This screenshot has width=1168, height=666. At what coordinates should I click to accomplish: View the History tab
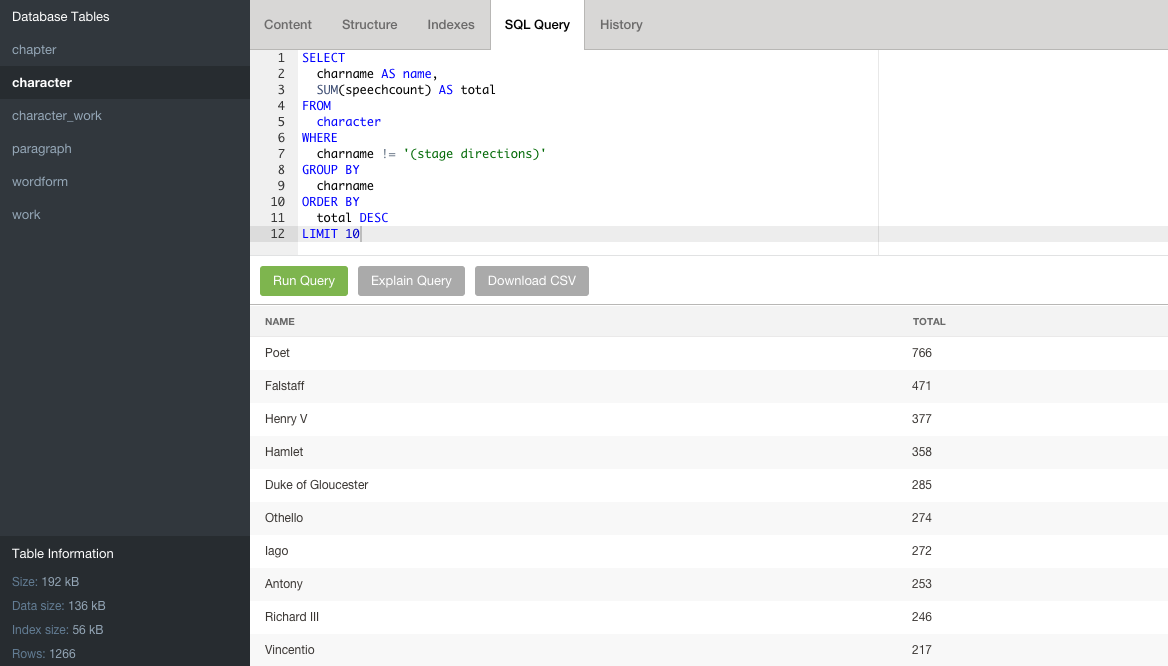click(x=621, y=25)
